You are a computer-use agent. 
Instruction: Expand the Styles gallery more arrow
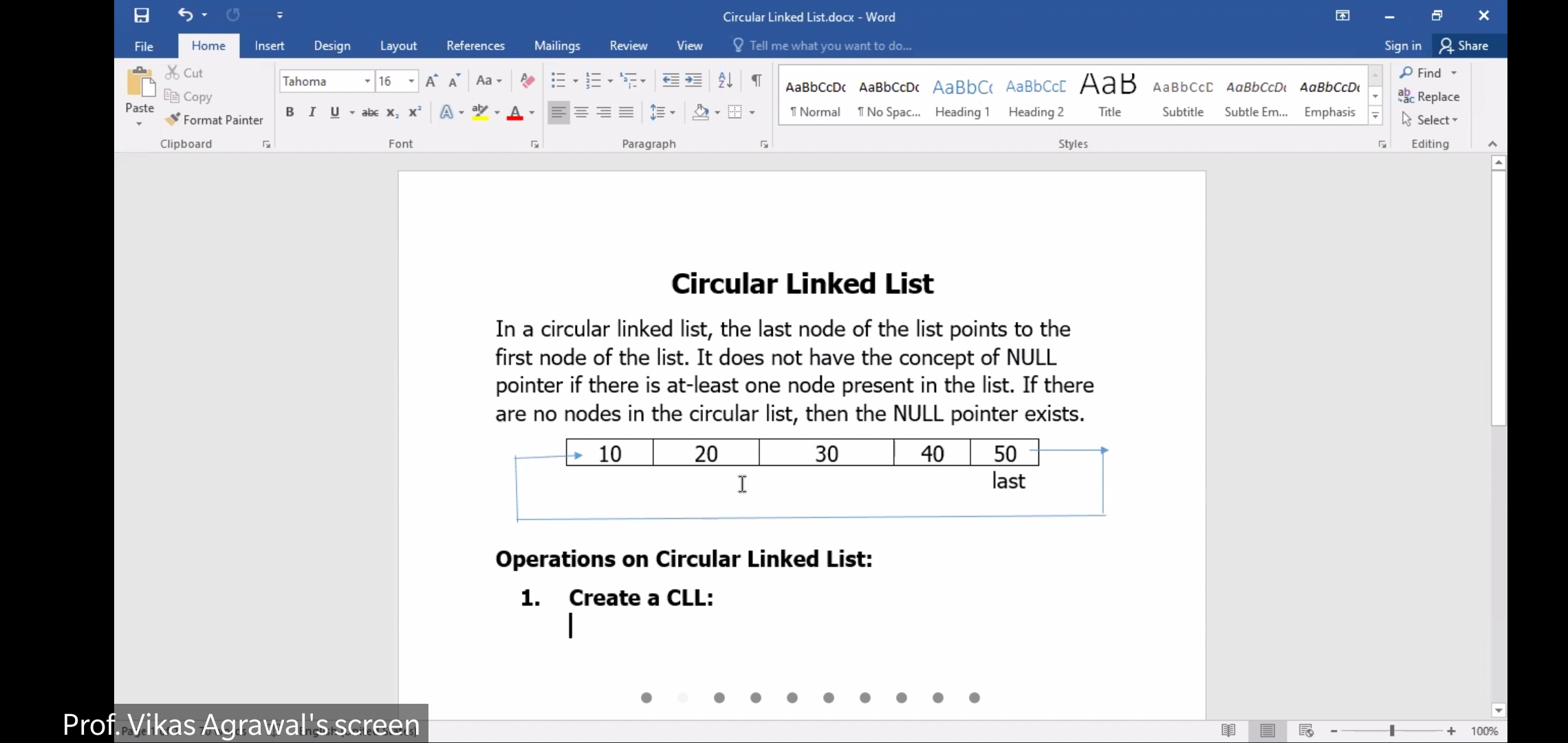[1375, 116]
